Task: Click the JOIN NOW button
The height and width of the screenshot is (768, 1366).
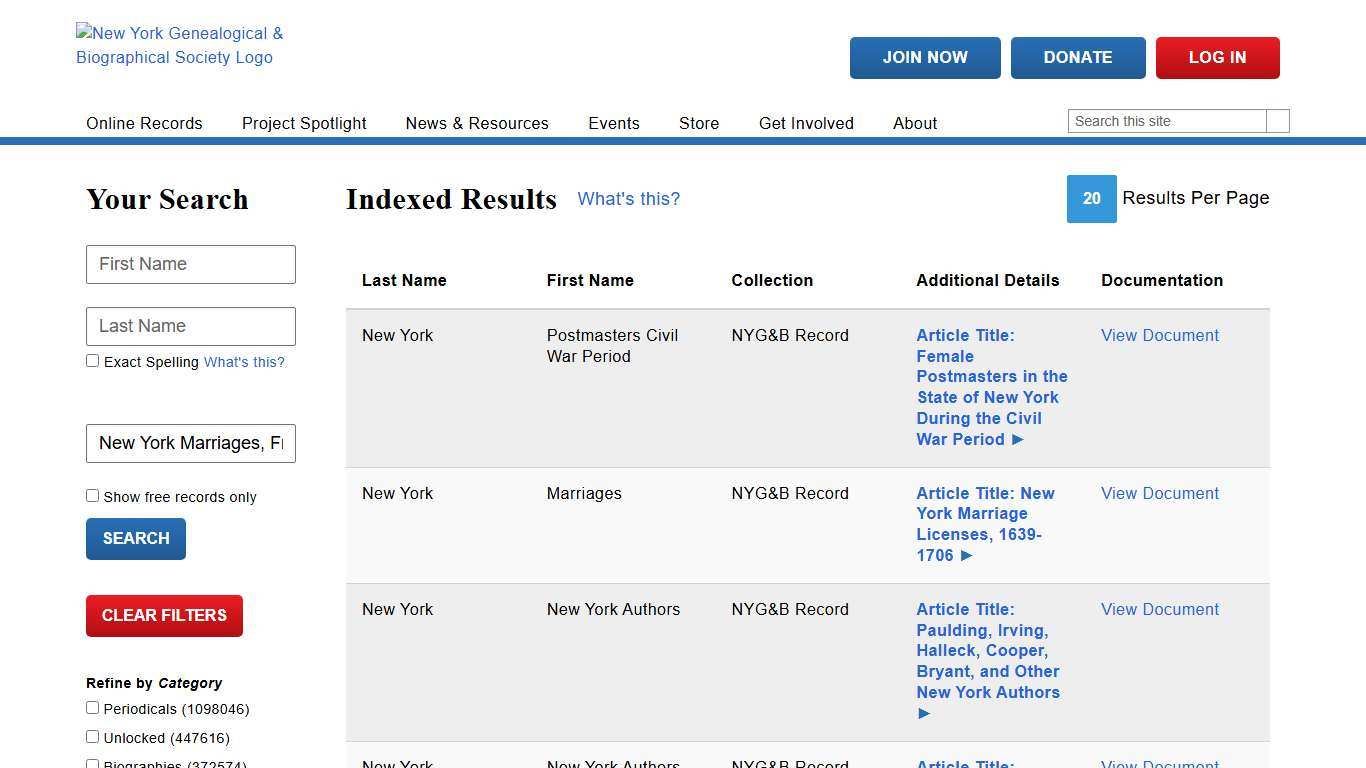Action: [924, 57]
